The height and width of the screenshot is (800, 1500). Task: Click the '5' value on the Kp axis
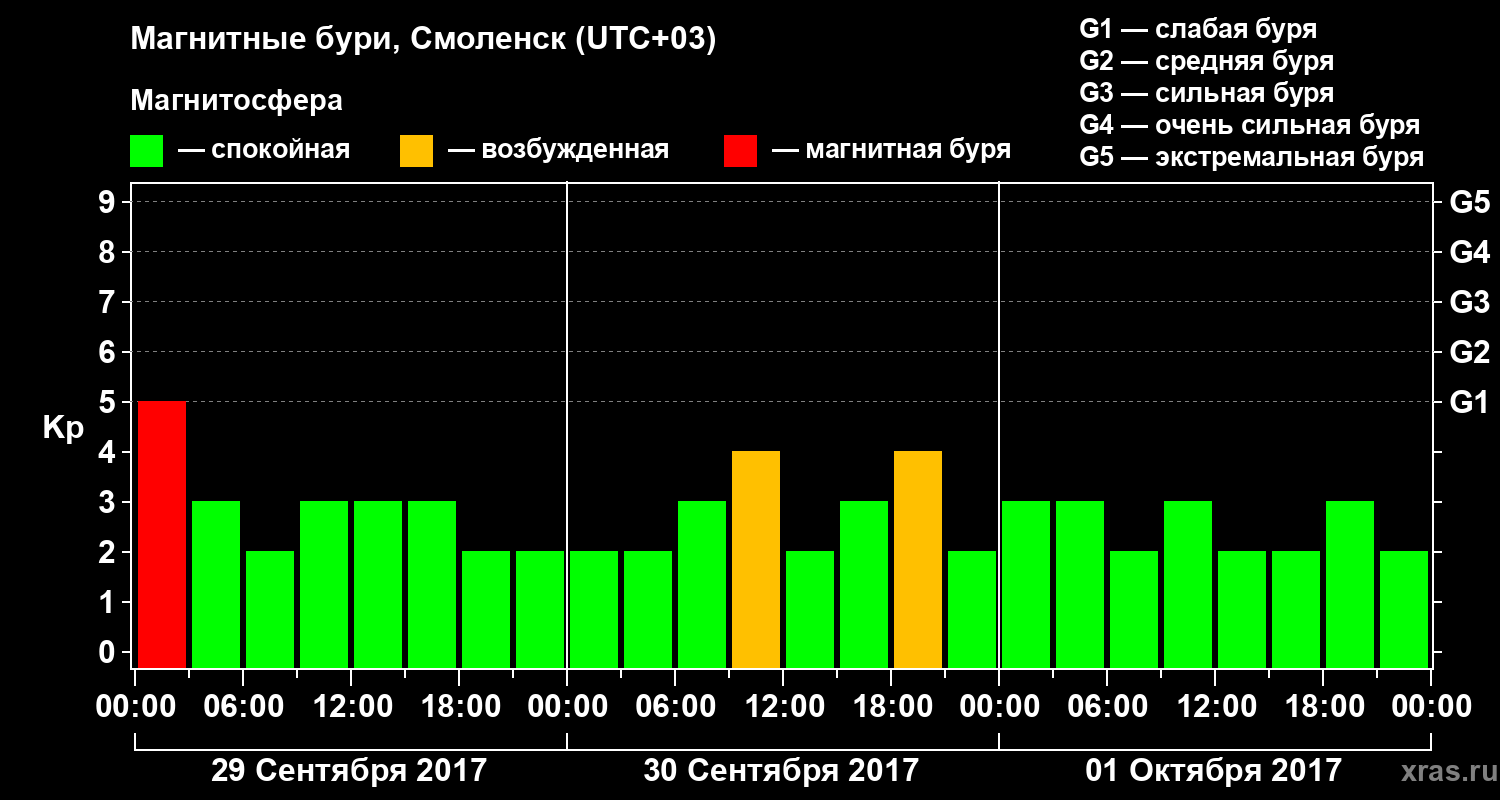[x=109, y=402]
